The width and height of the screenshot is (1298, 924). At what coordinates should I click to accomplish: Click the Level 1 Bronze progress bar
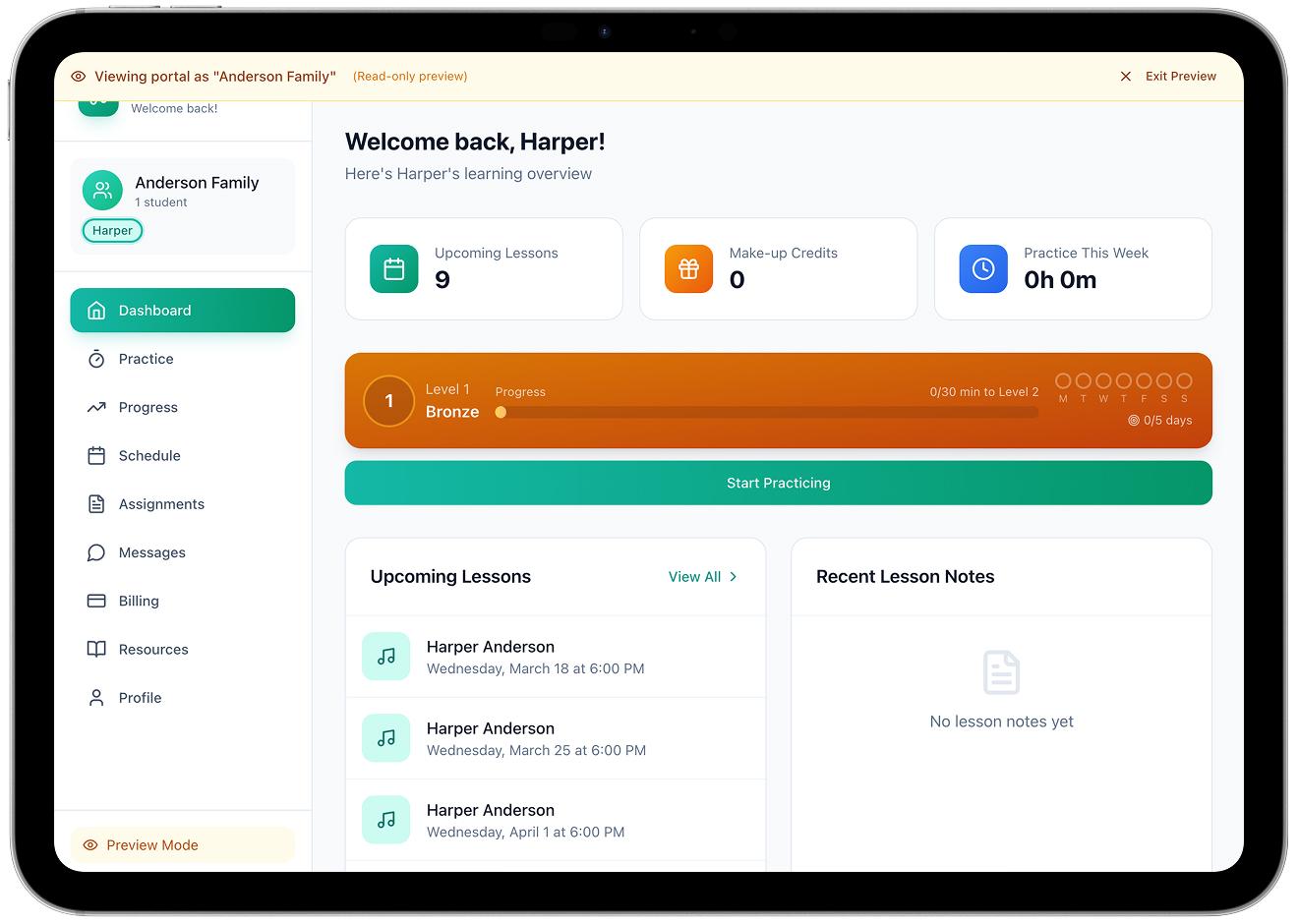coord(767,412)
